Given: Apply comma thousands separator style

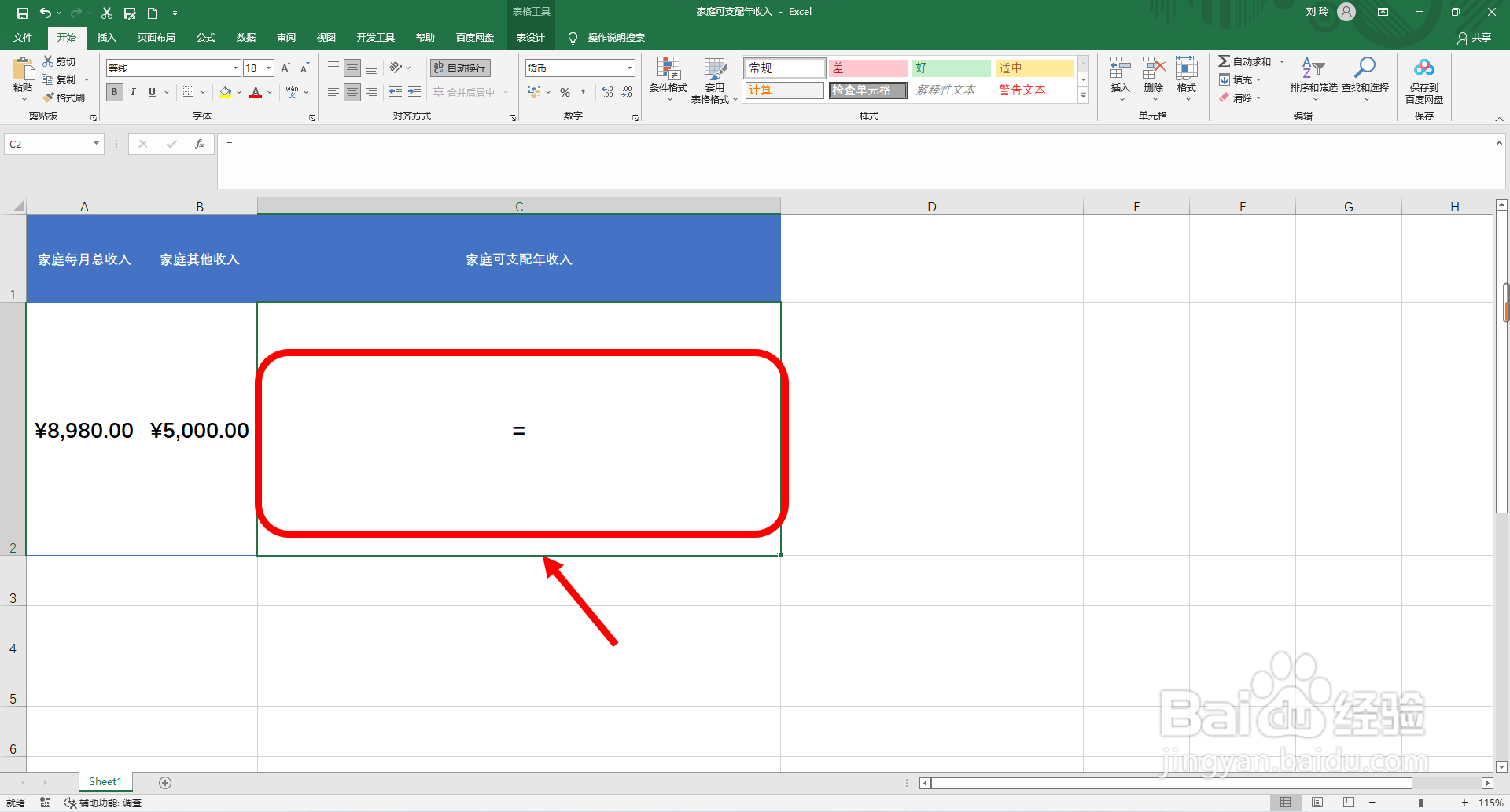Looking at the screenshot, I should 584,92.
